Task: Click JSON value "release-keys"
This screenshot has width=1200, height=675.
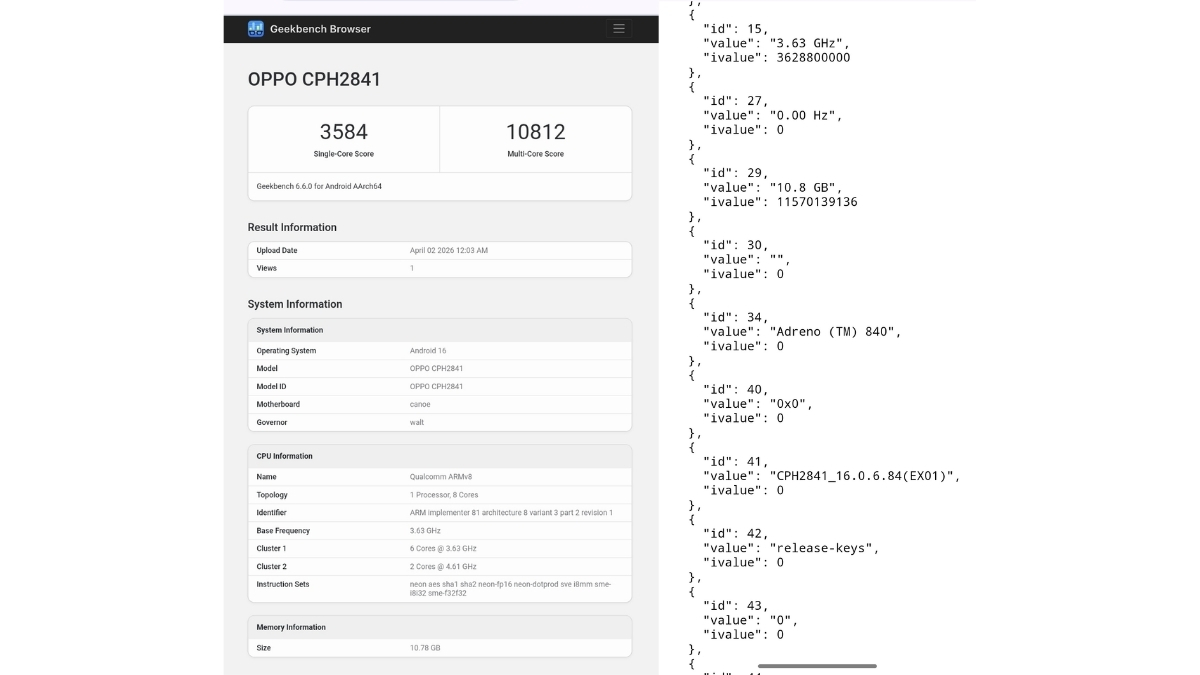Action: pos(823,548)
